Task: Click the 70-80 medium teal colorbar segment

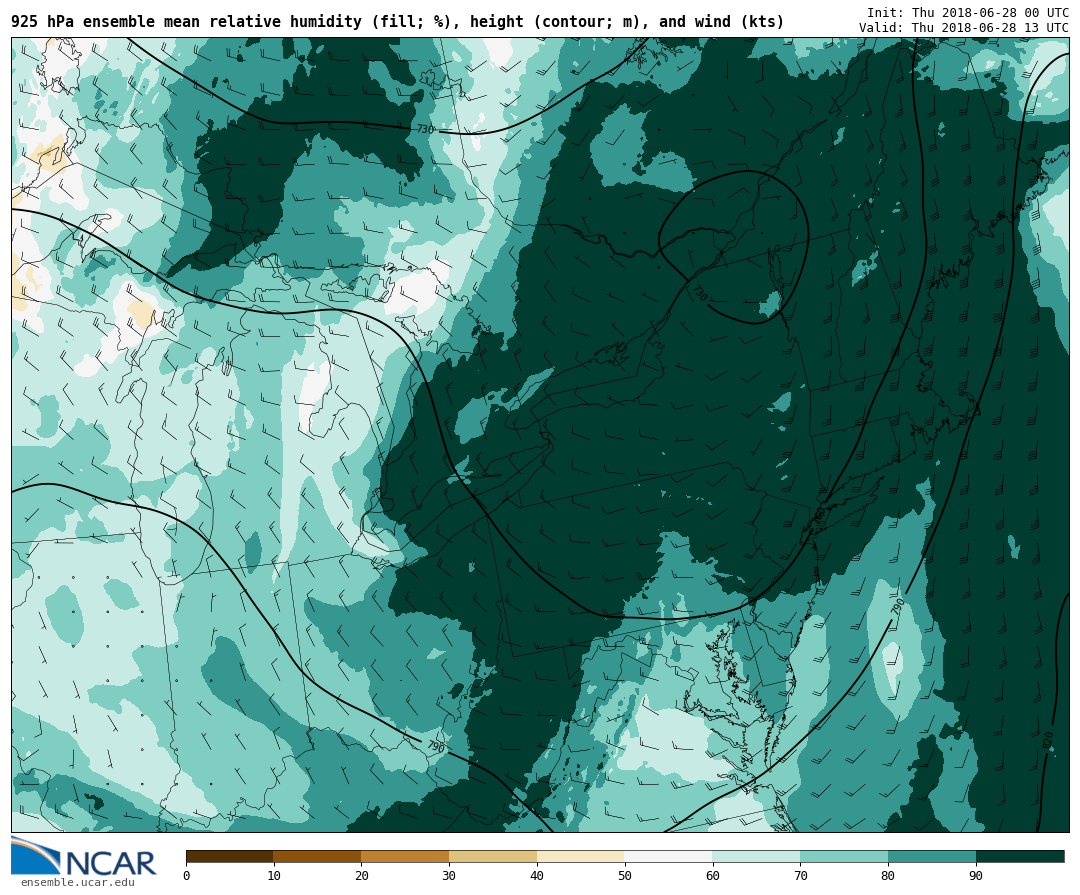Action: pos(844,856)
